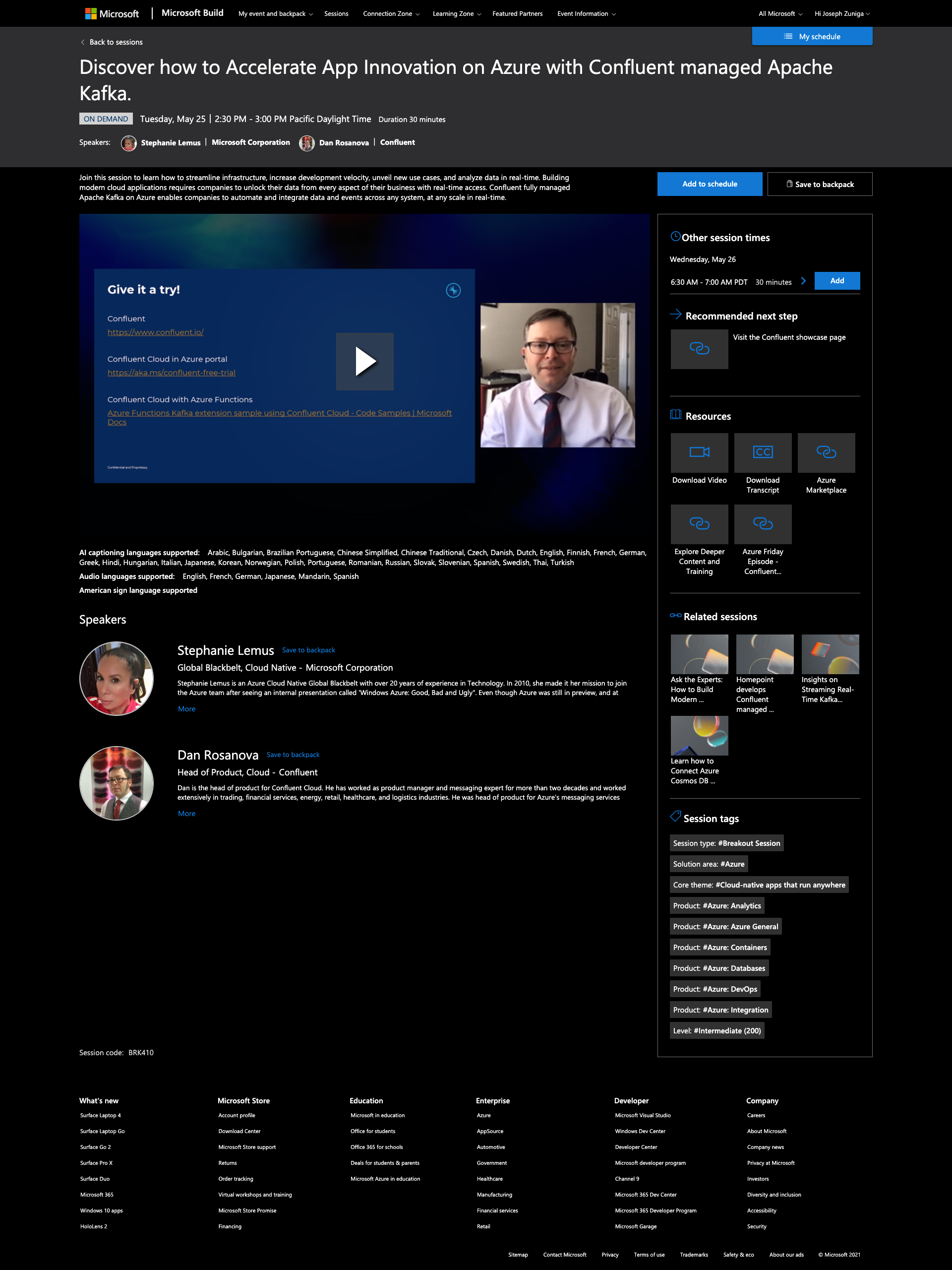Click the Microsoft logo
Screen dimensions: 952x1270
[x=112, y=13]
